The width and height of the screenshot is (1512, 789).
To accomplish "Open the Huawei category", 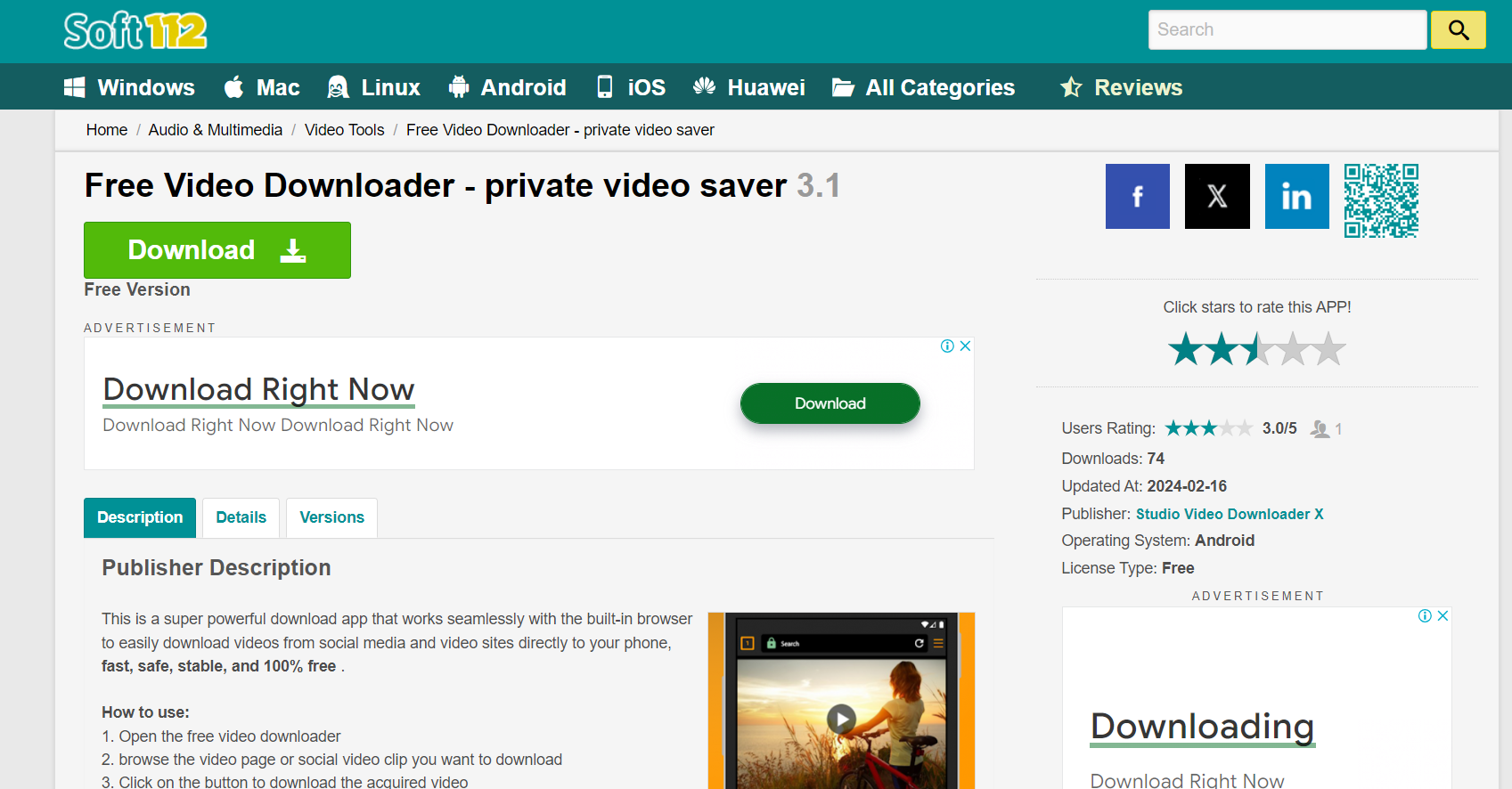I will pos(749,87).
